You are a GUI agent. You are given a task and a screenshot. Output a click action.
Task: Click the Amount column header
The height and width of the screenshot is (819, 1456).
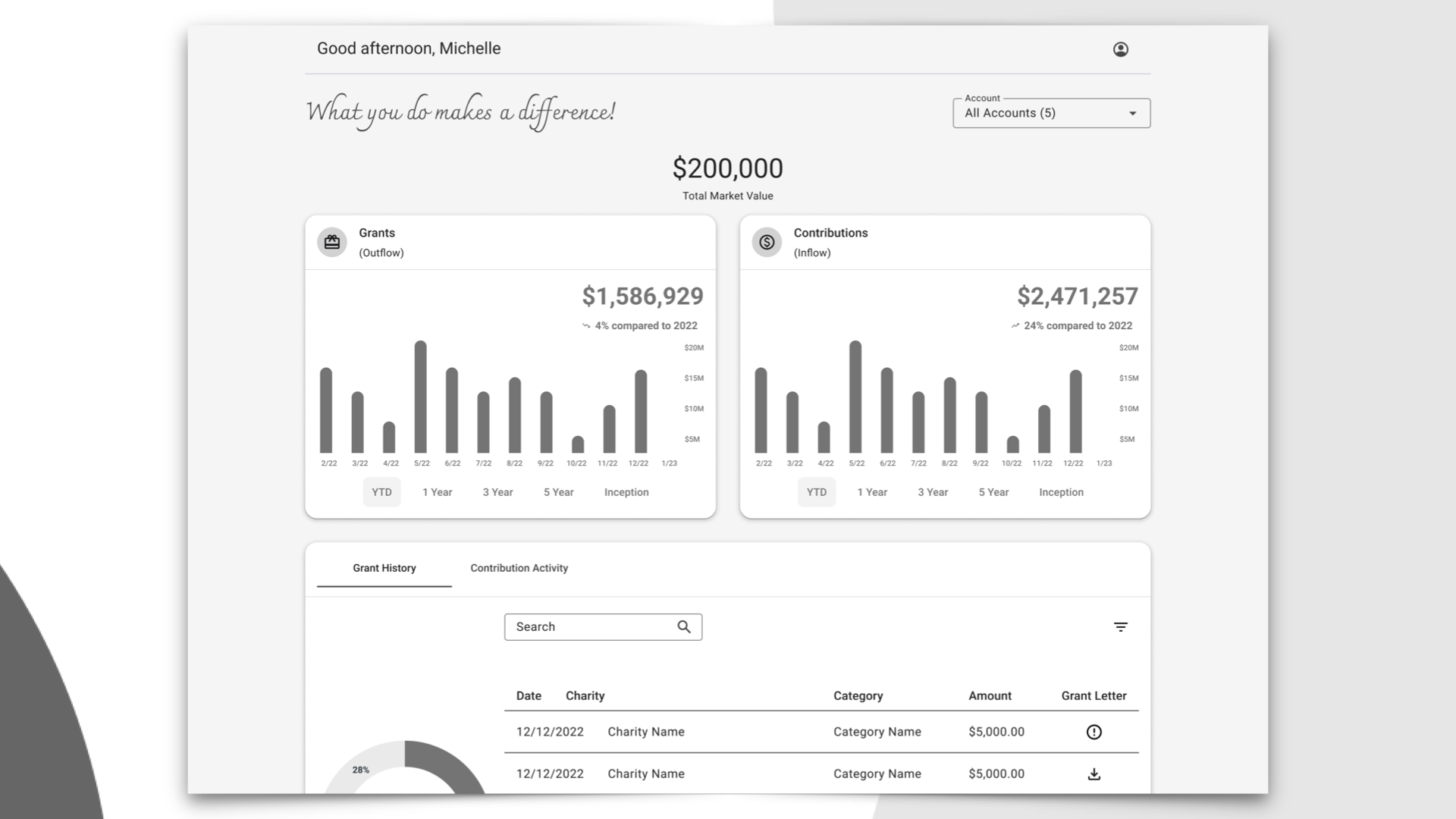990,696
